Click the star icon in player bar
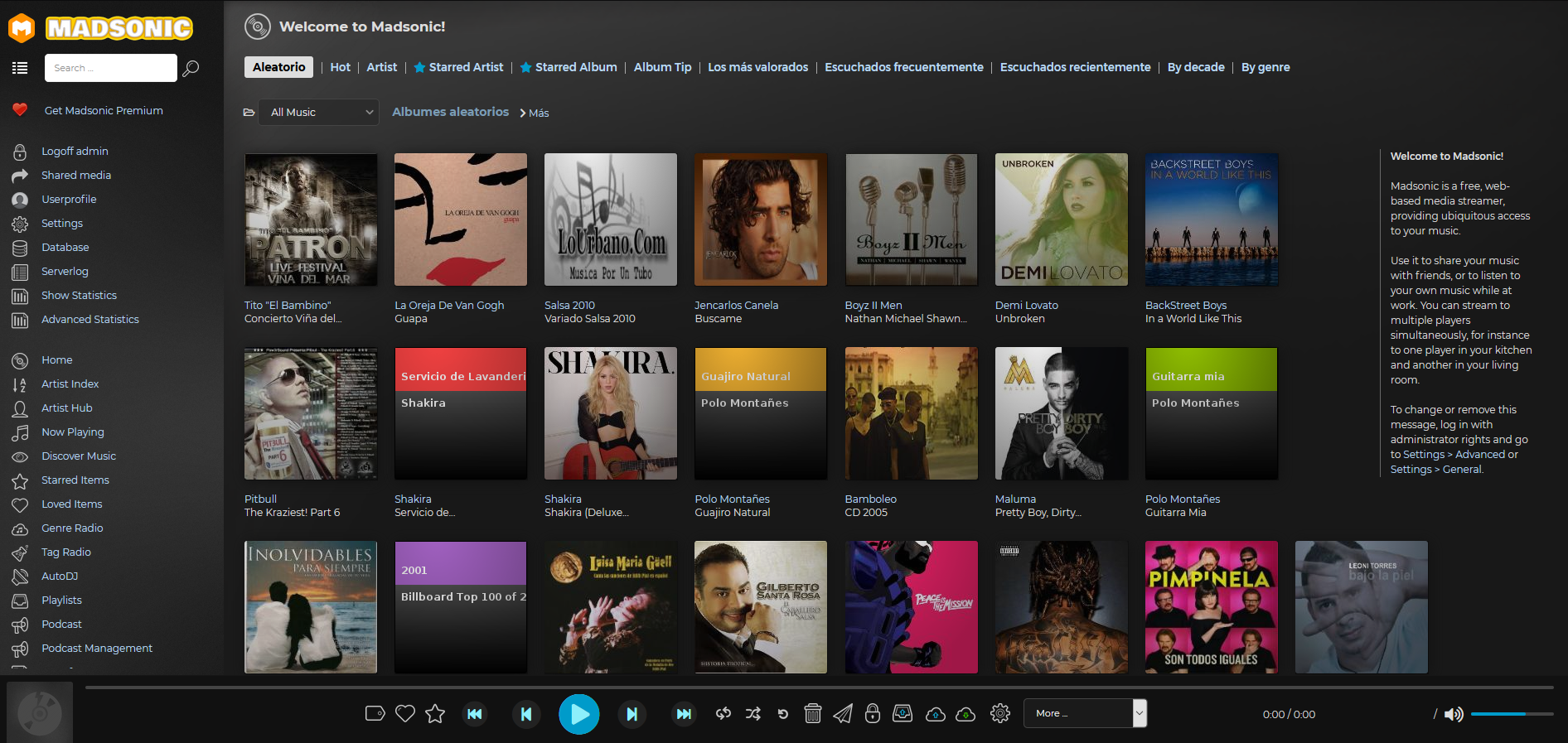This screenshot has height=743, width=1568. tap(435, 713)
